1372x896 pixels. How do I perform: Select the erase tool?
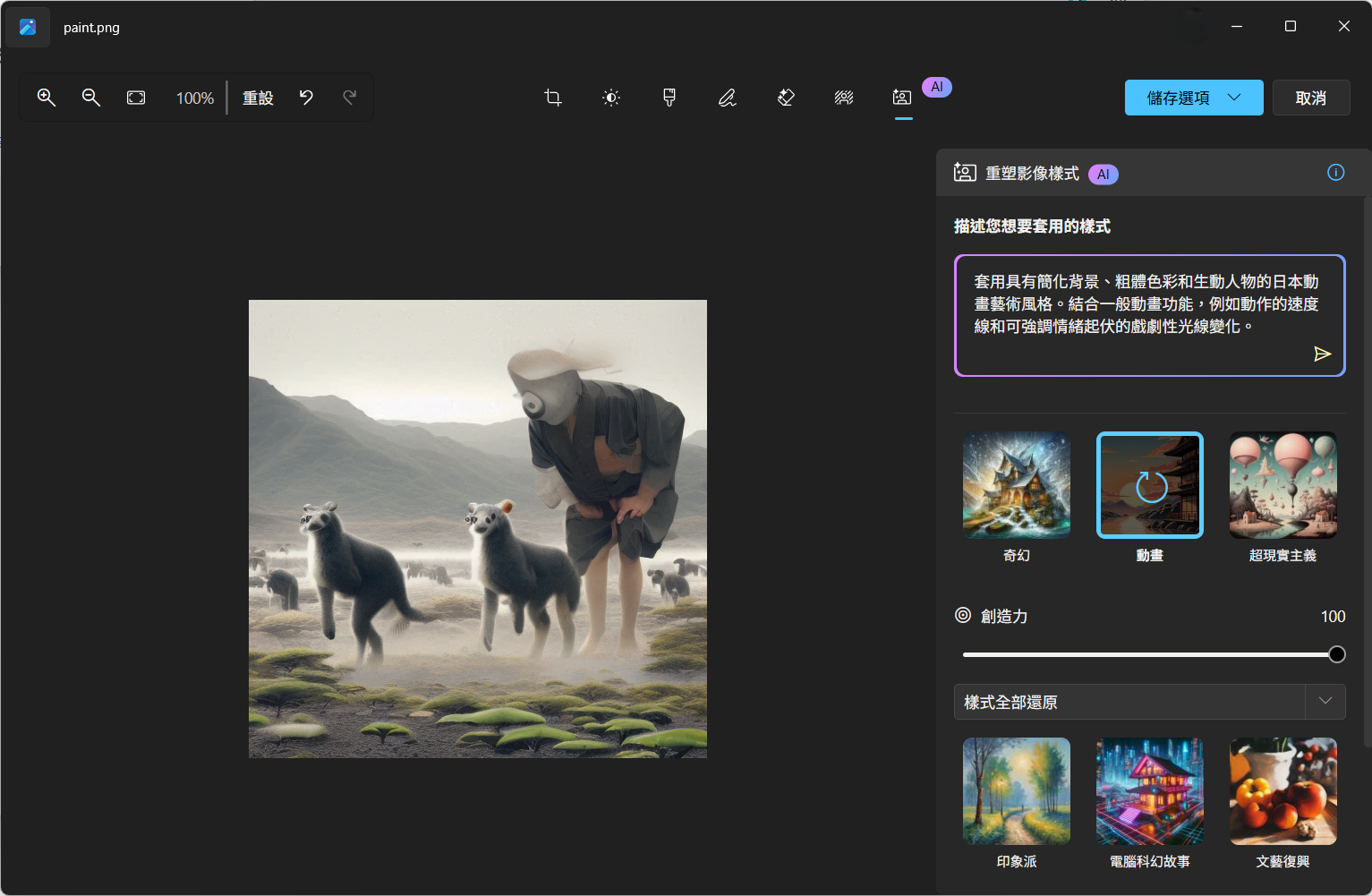[x=786, y=98]
